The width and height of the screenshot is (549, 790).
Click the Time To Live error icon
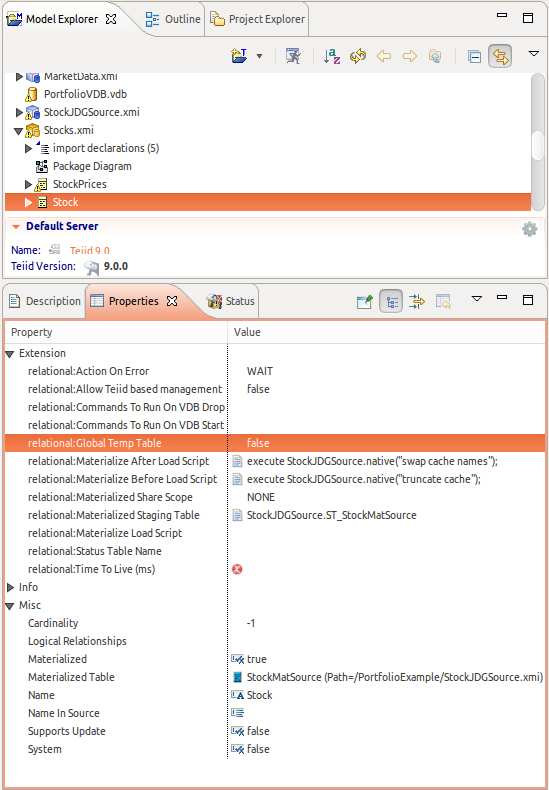[237, 569]
